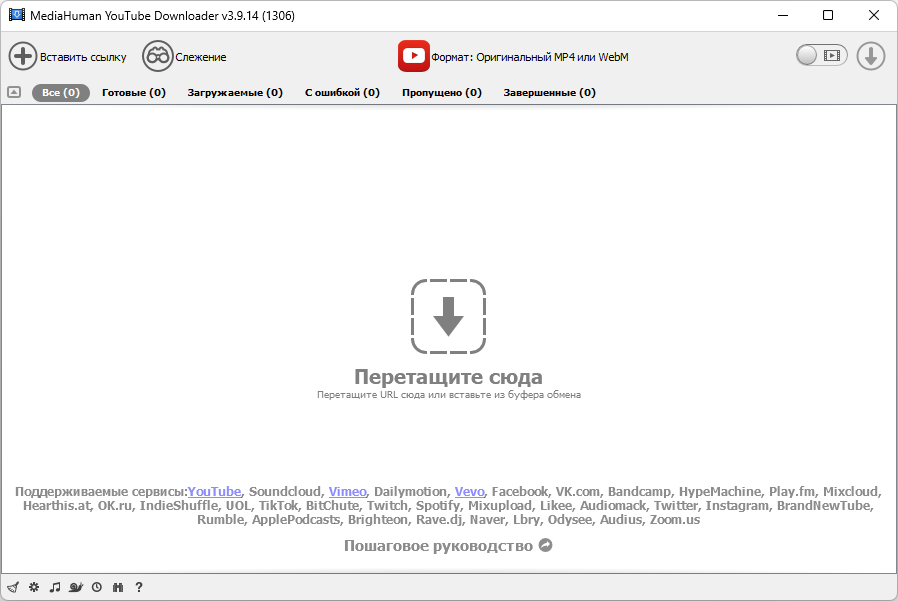Click the broom clear-list icon
898x601 pixels.
(13, 587)
